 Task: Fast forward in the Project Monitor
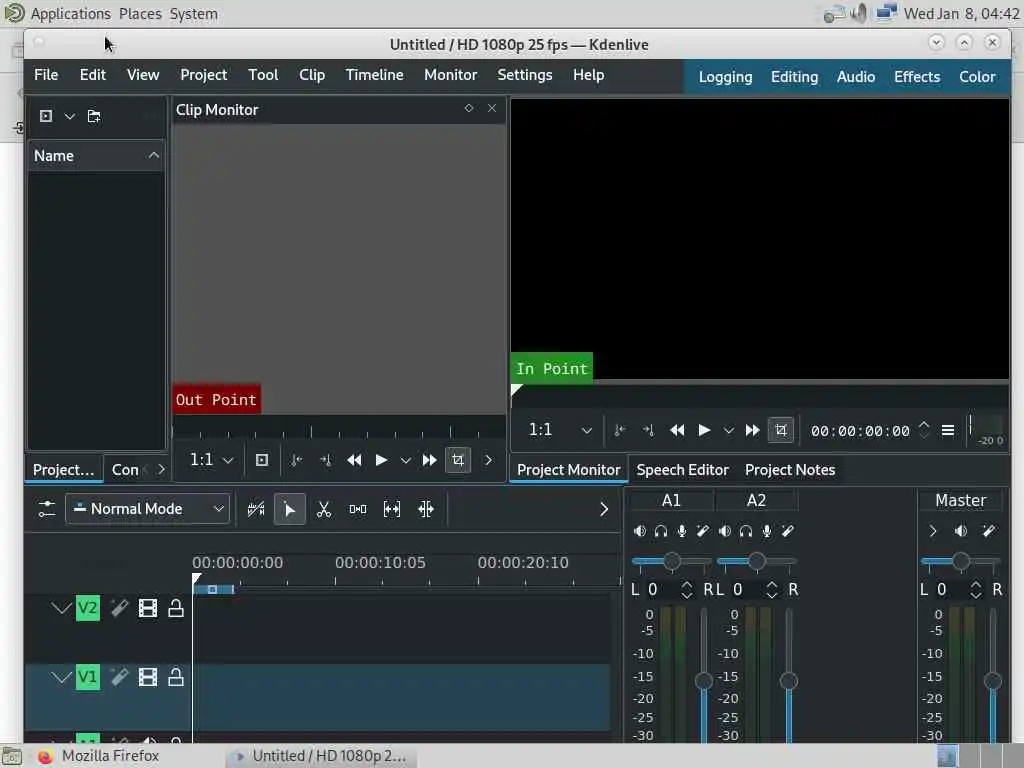coord(752,430)
